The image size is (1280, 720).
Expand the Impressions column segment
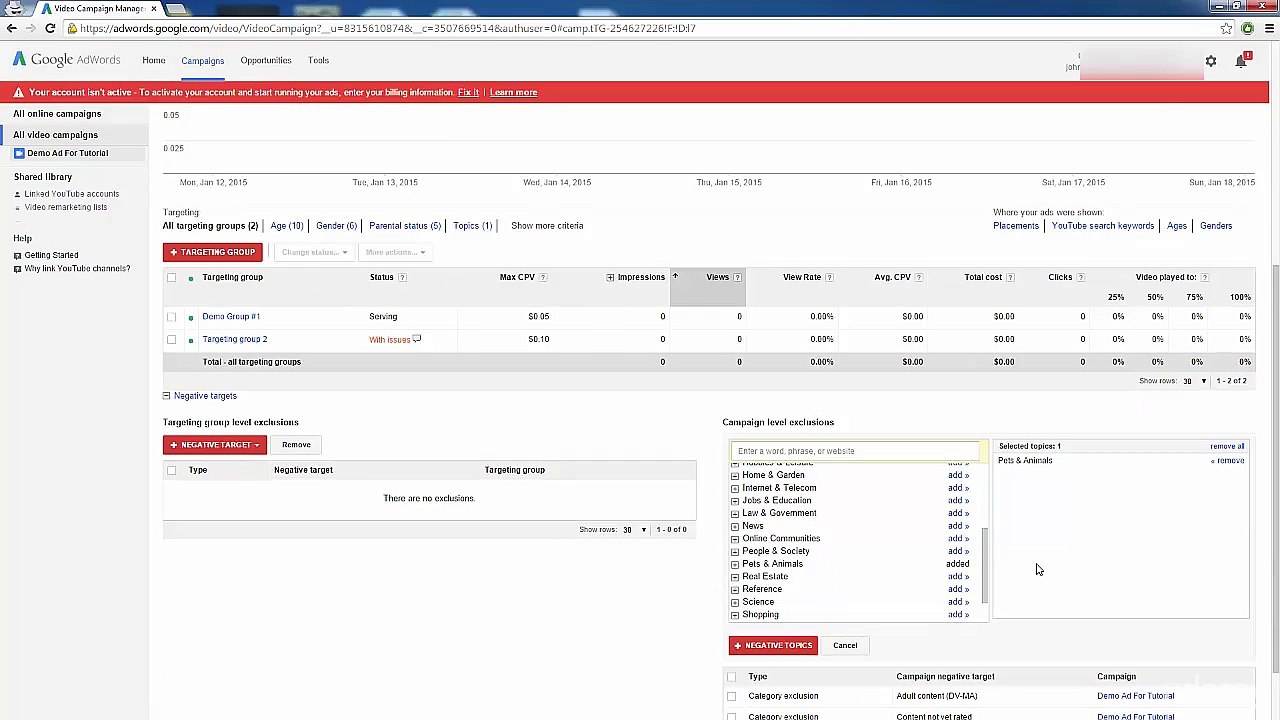point(610,277)
